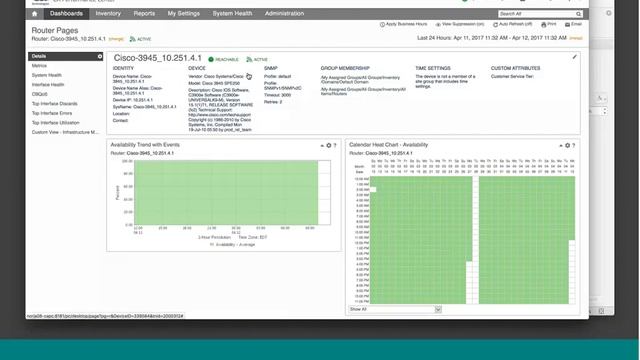Open the Administration menu

[x=284, y=13]
